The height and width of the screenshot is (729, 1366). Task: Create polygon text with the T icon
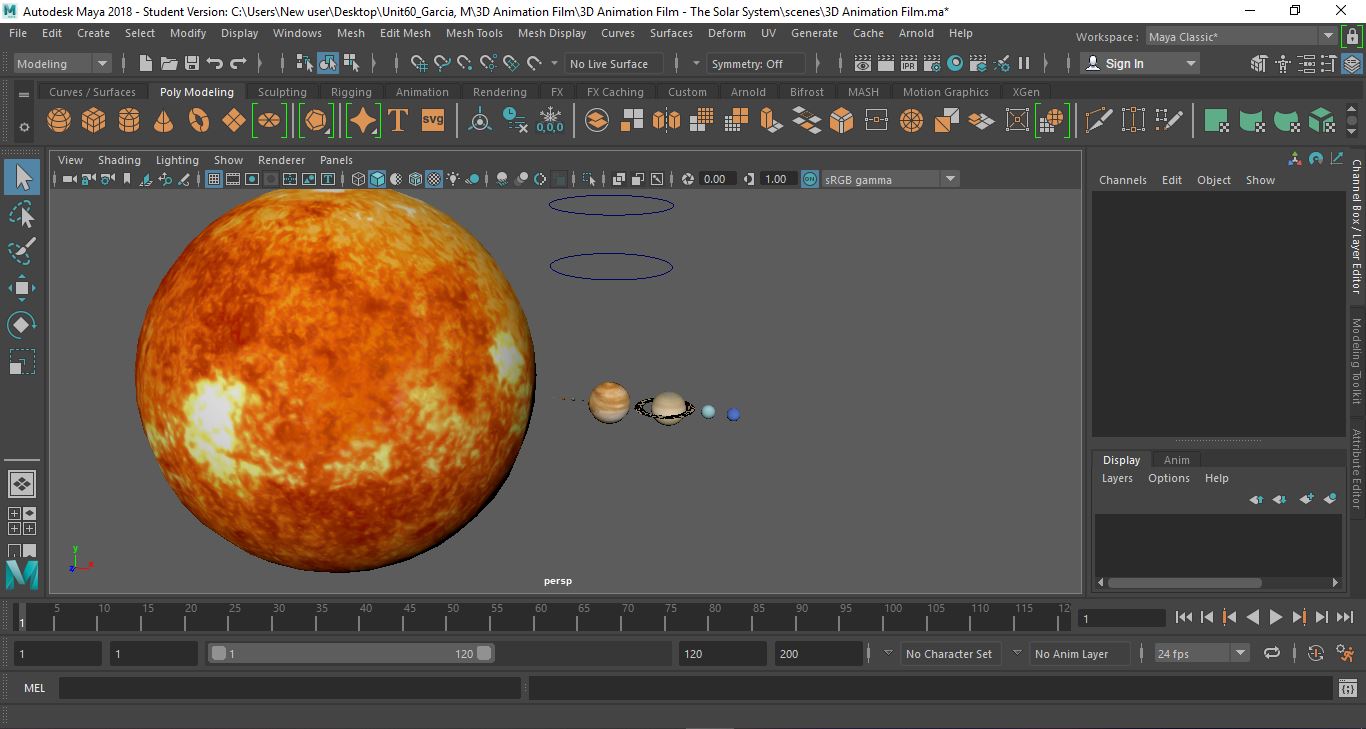click(x=398, y=121)
